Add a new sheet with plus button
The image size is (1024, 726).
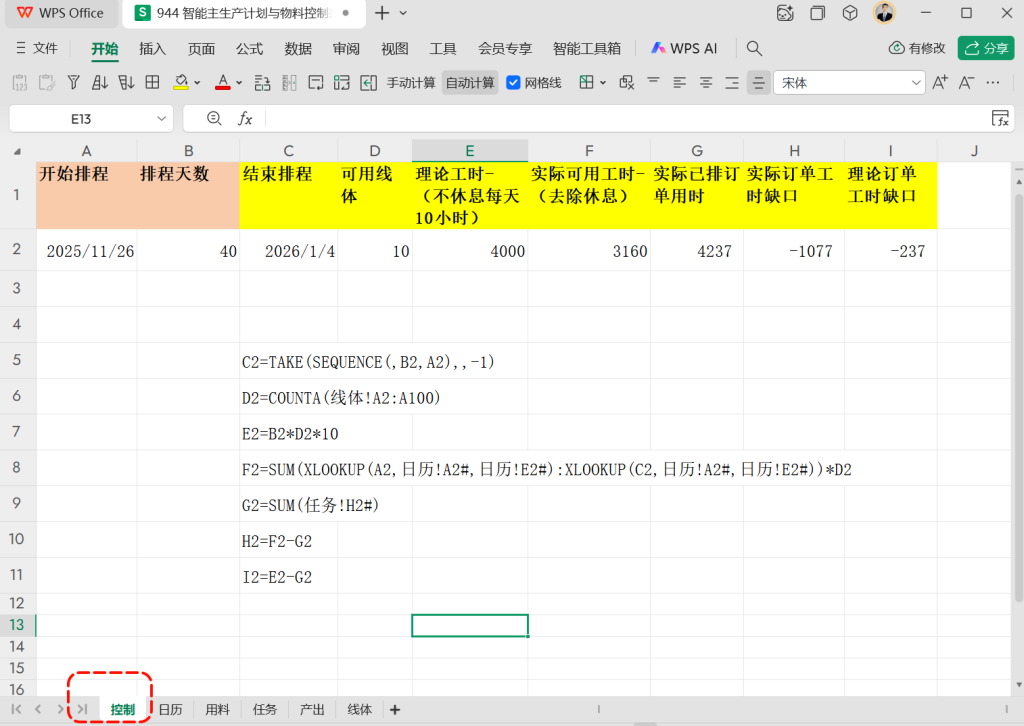pos(395,710)
